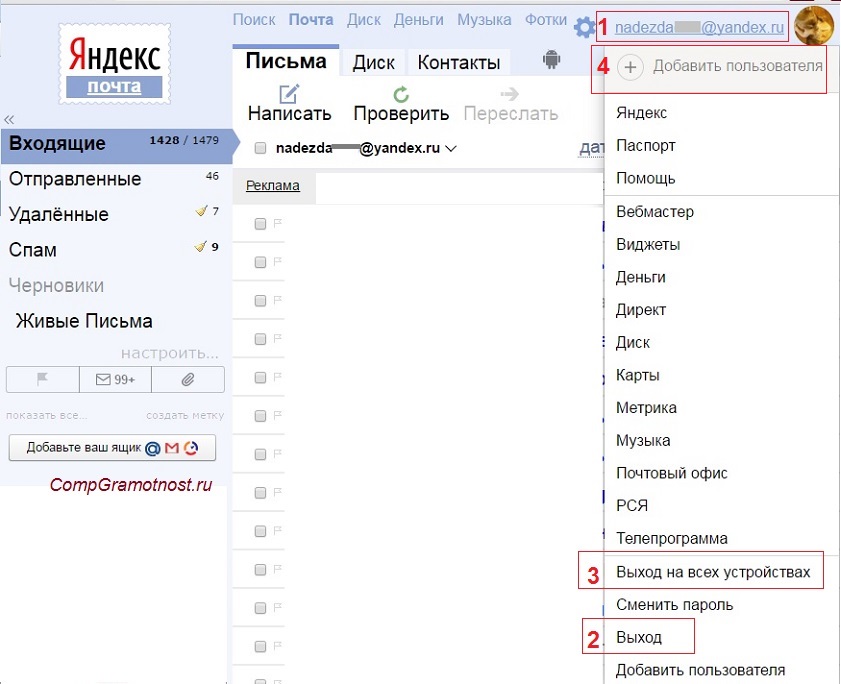The height and width of the screenshot is (684, 841).
Task: Click the Яндекс Почта logo
Action: pos(114,64)
